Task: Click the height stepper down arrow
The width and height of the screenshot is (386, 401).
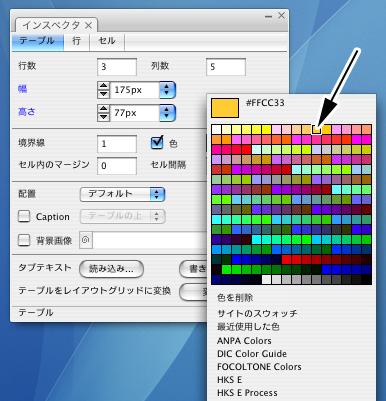Action: click(104, 117)
